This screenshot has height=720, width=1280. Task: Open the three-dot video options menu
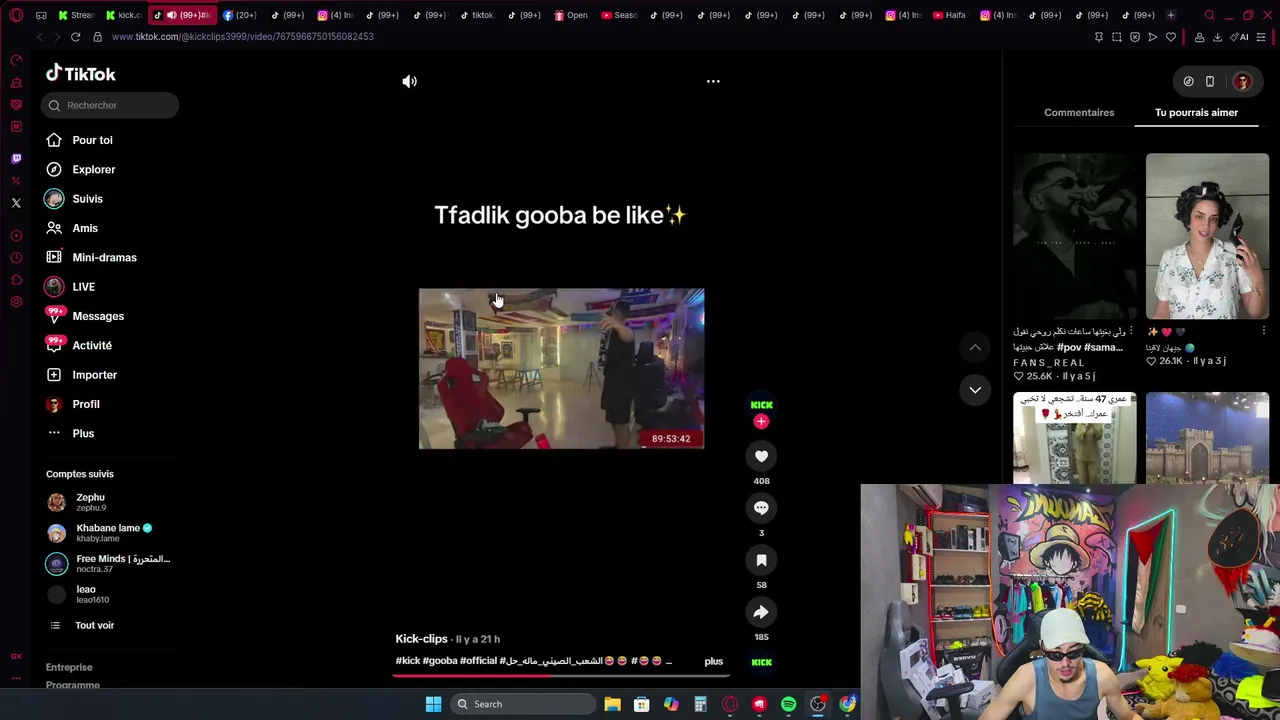tap(713, 81)
